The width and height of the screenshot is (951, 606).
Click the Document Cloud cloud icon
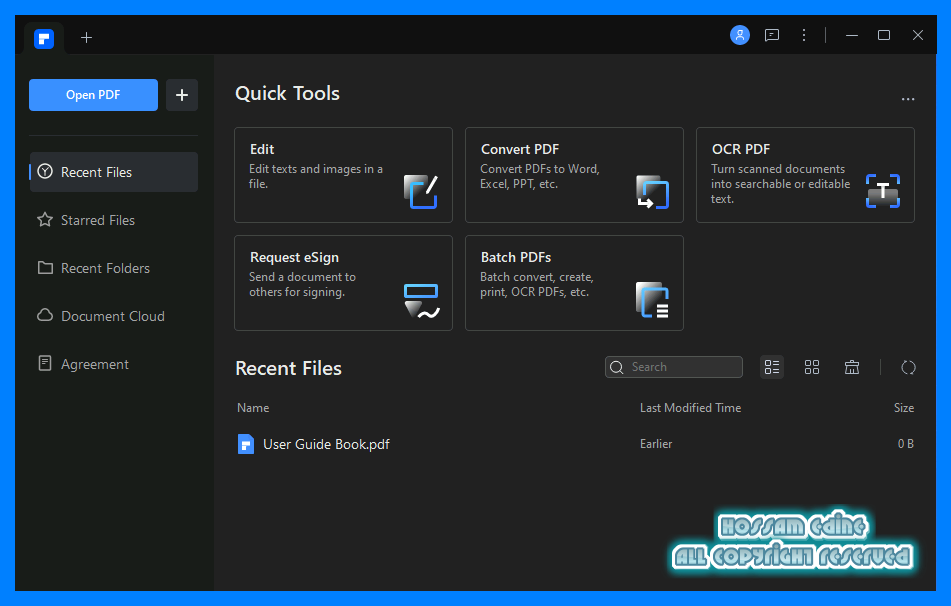(45, 315)
